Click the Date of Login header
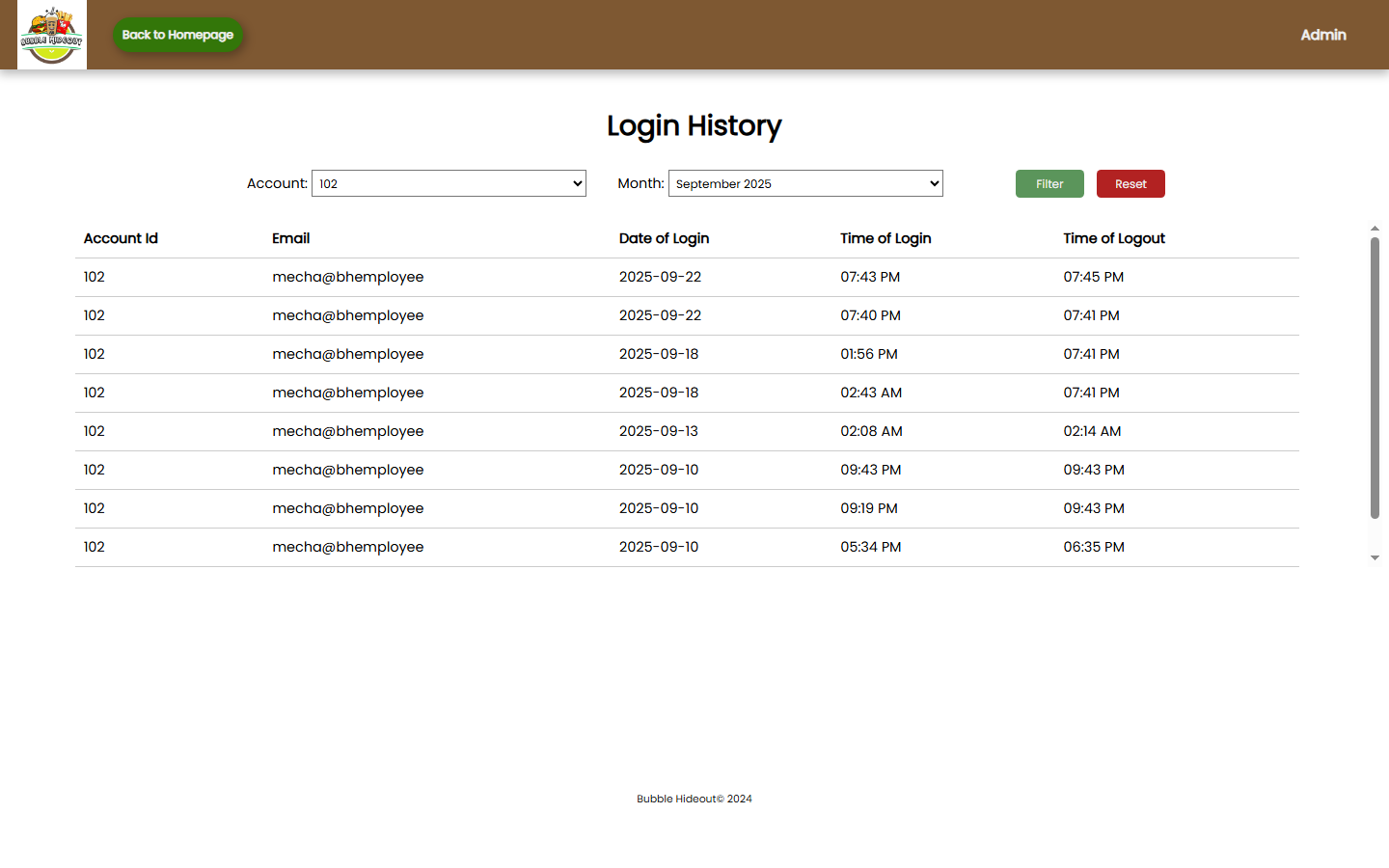Viewport: 1389px width, 868px height. click(664, 238)
